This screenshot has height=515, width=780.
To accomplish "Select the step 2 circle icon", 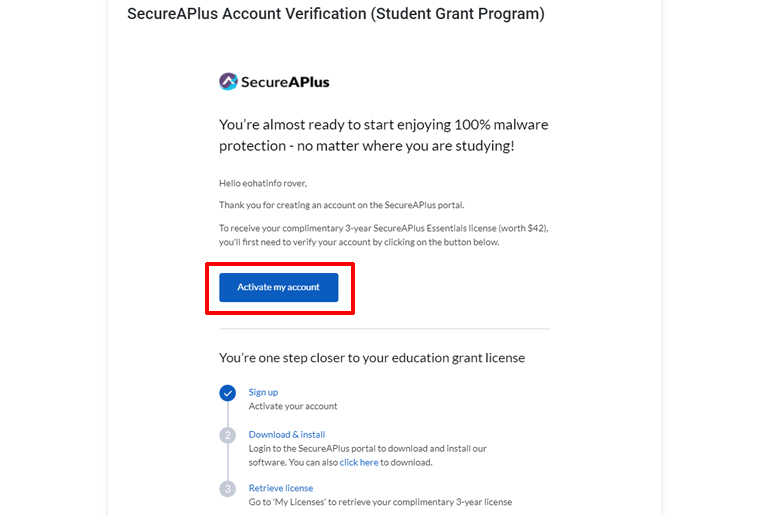I will coord(228,435).
